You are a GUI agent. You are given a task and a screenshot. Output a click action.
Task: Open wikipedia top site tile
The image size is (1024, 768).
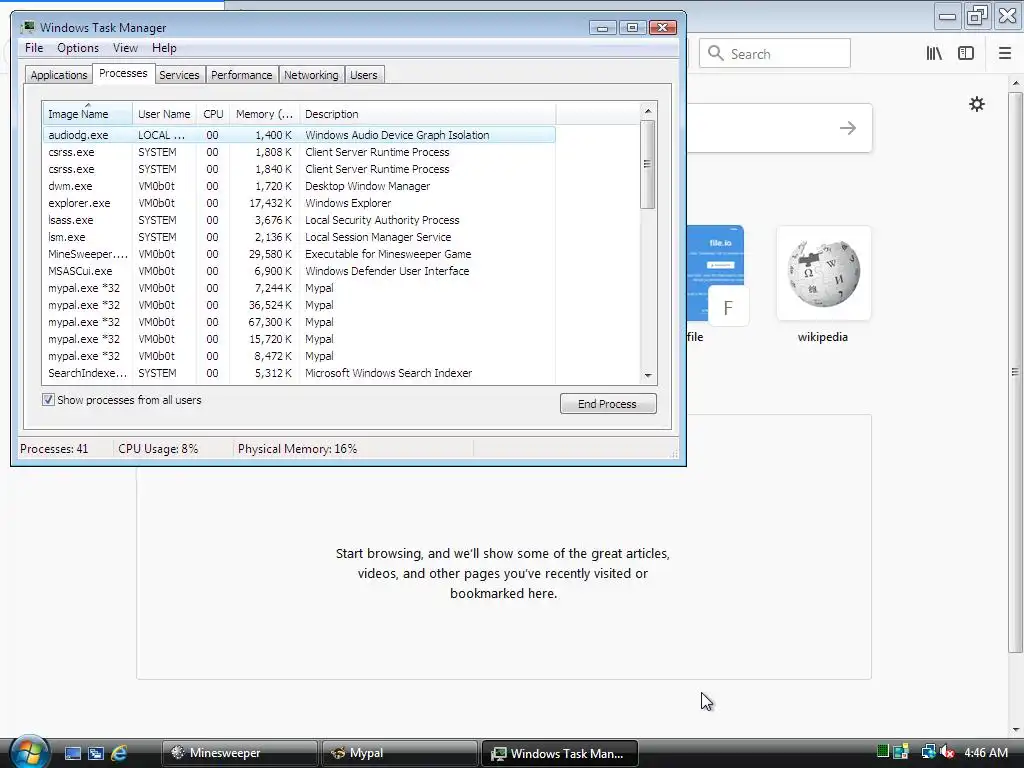tap(823, 273)
